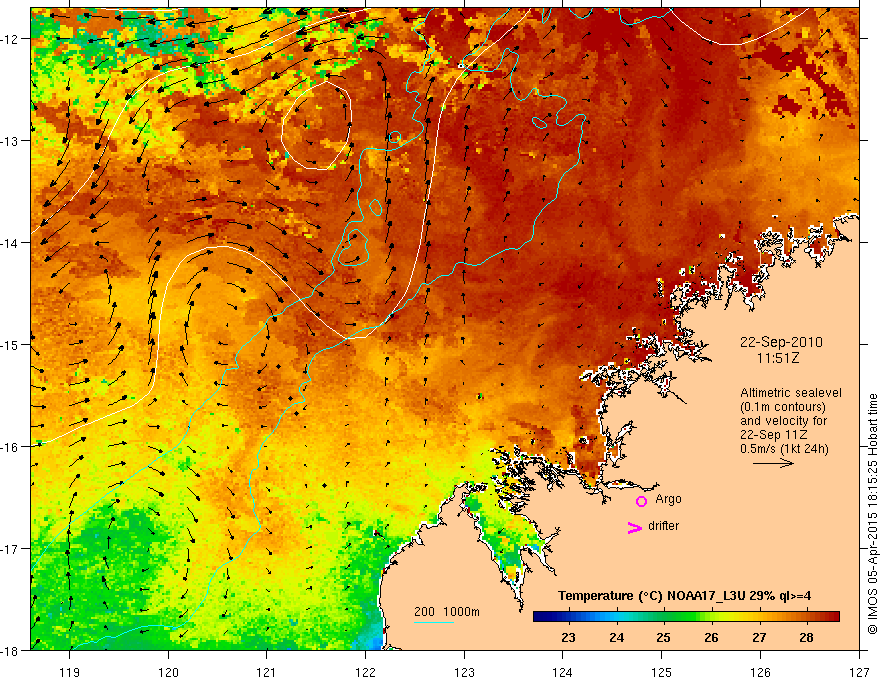Click the 'drifter' legend label

[663, 526]
